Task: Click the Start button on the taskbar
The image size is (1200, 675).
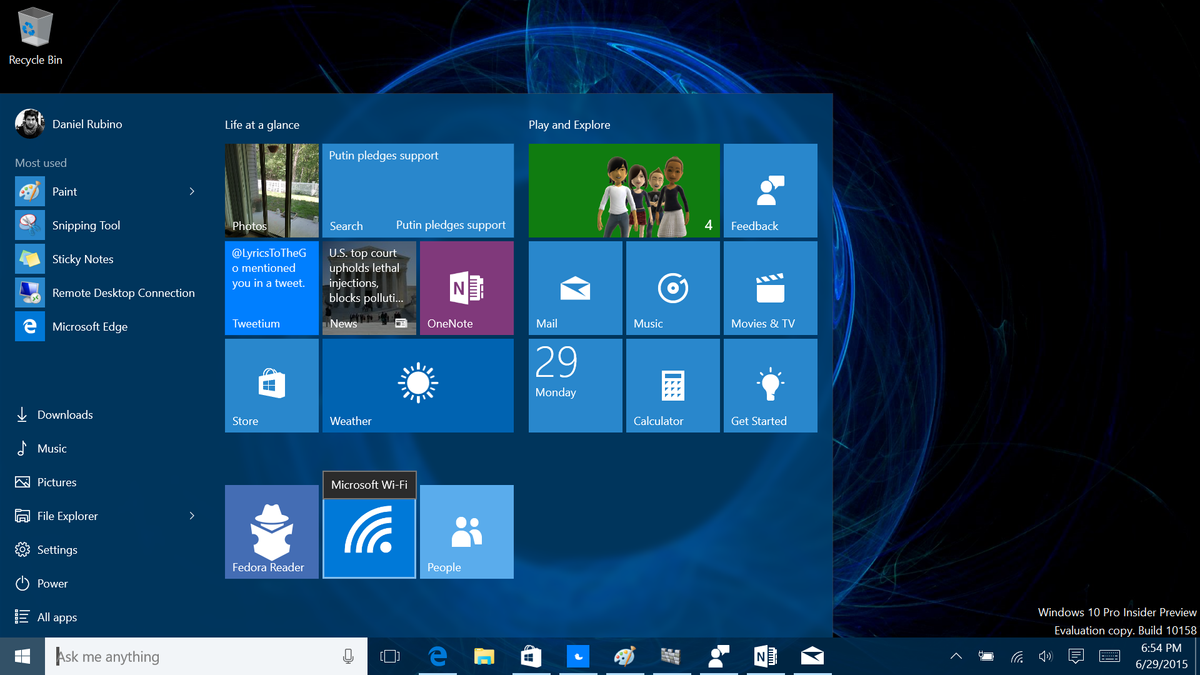Action: point(22,656)
